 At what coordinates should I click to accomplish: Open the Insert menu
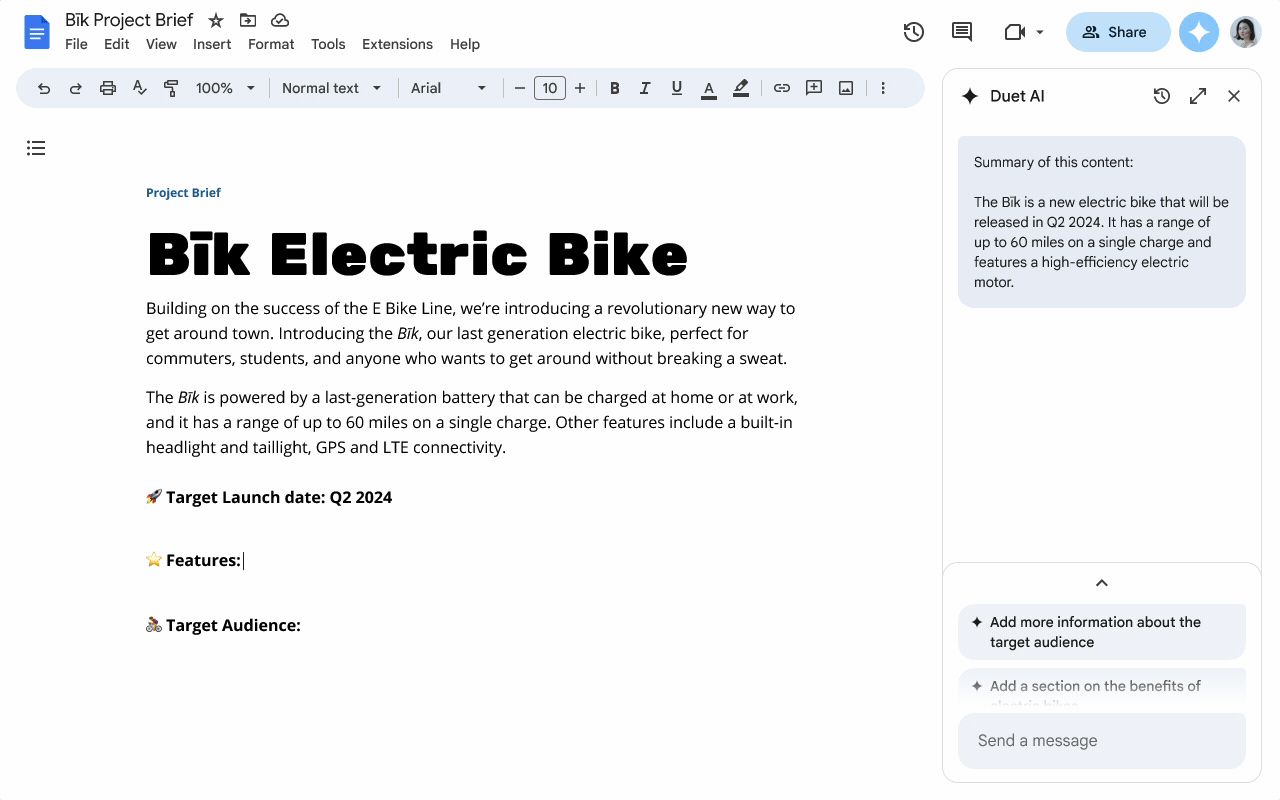point(212,44)
